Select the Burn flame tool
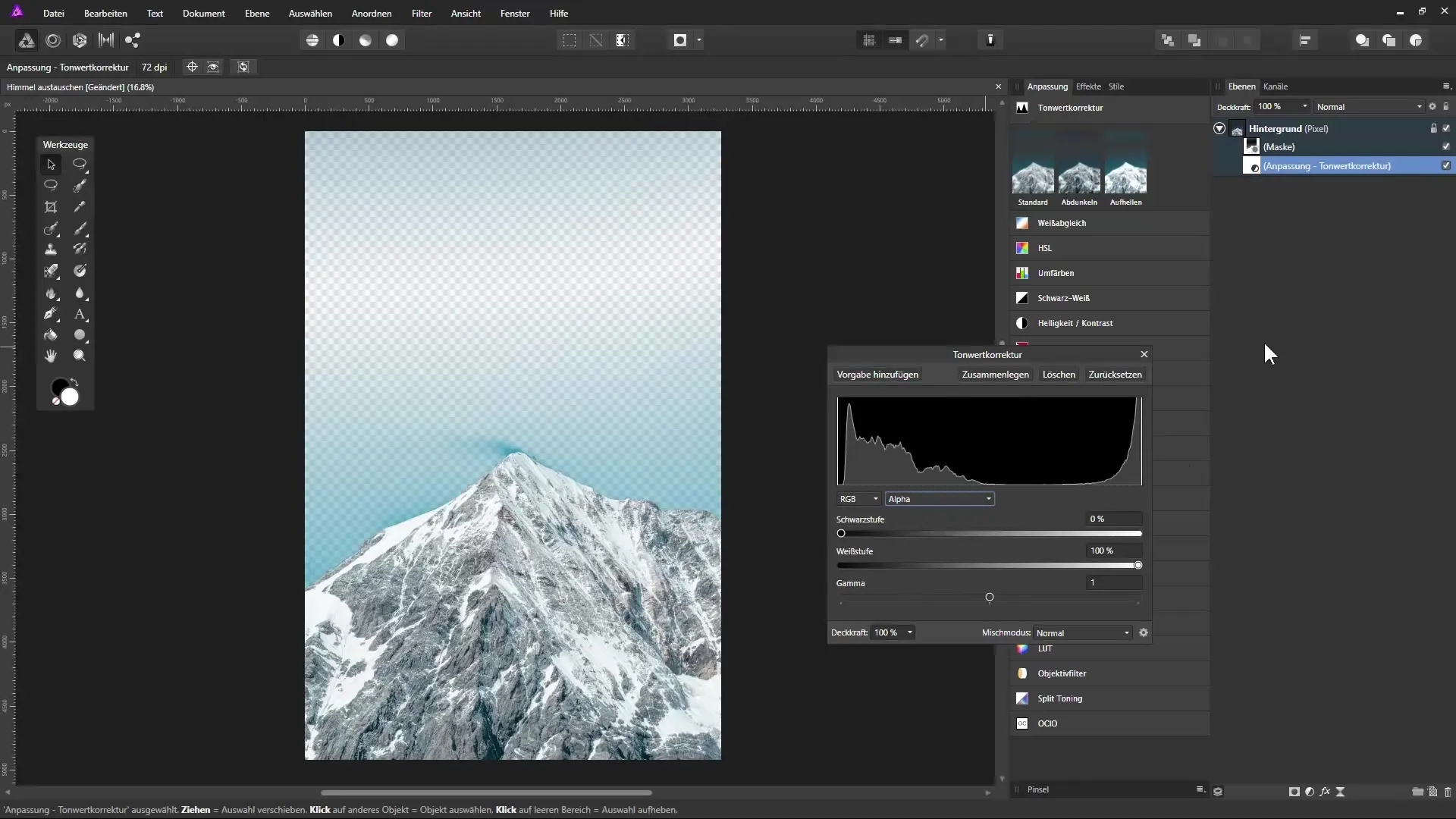This screenshot has width=1456, height=819. coord(51,293)
